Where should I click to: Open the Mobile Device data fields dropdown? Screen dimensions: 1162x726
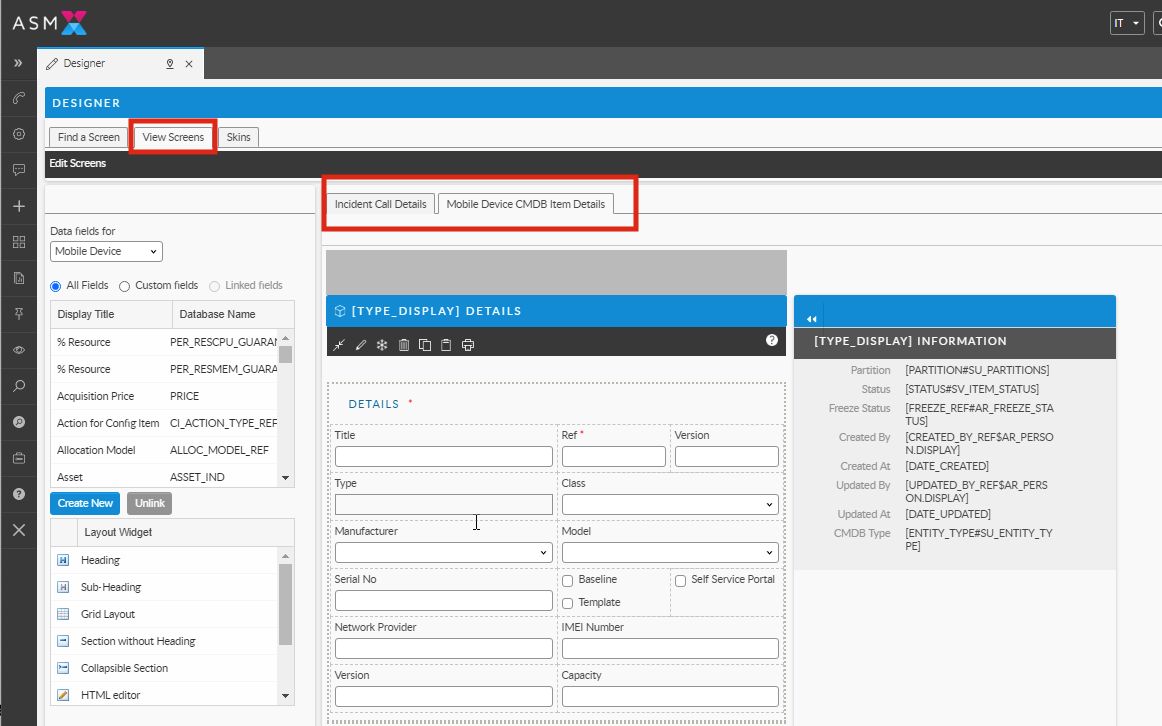pos(106,252)
